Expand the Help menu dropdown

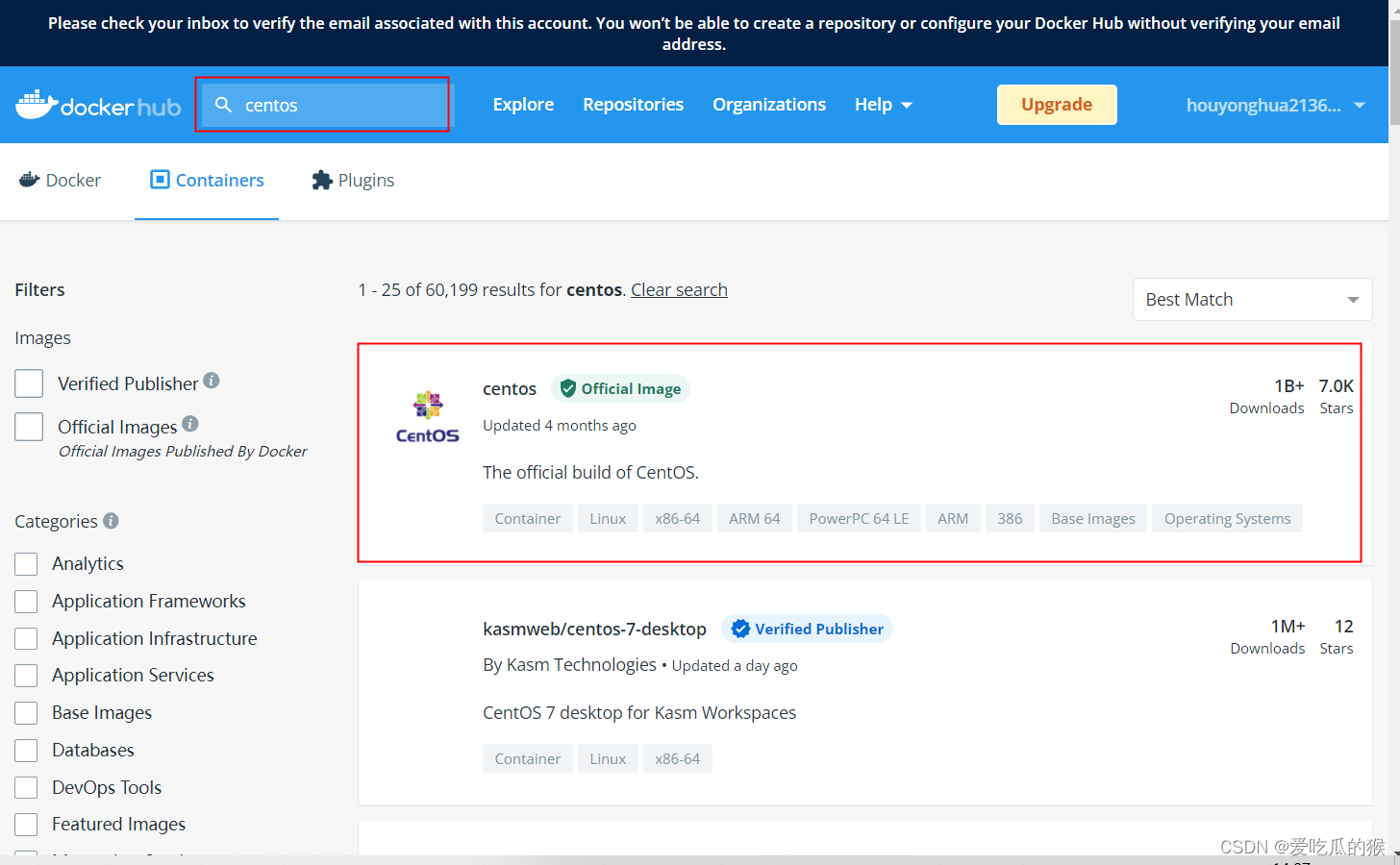(x=883, y=105)
